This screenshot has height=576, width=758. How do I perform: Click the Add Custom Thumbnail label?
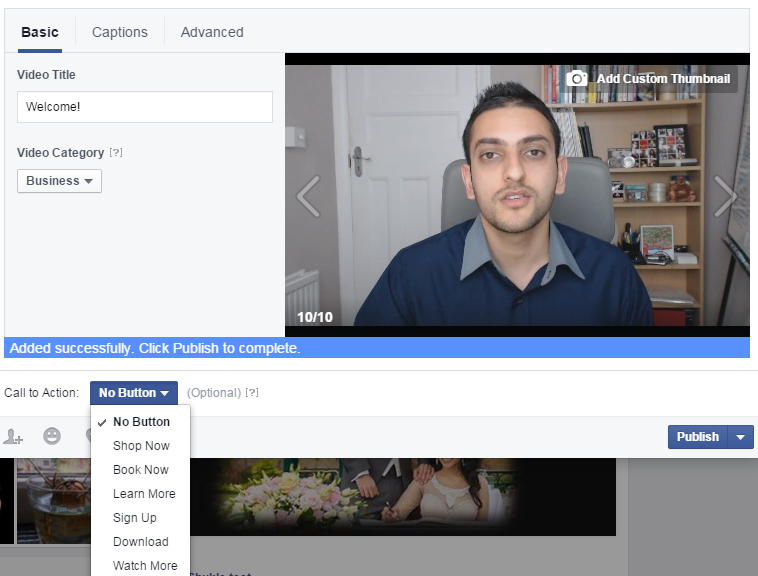pyautogui.click(x=663, y=79)
